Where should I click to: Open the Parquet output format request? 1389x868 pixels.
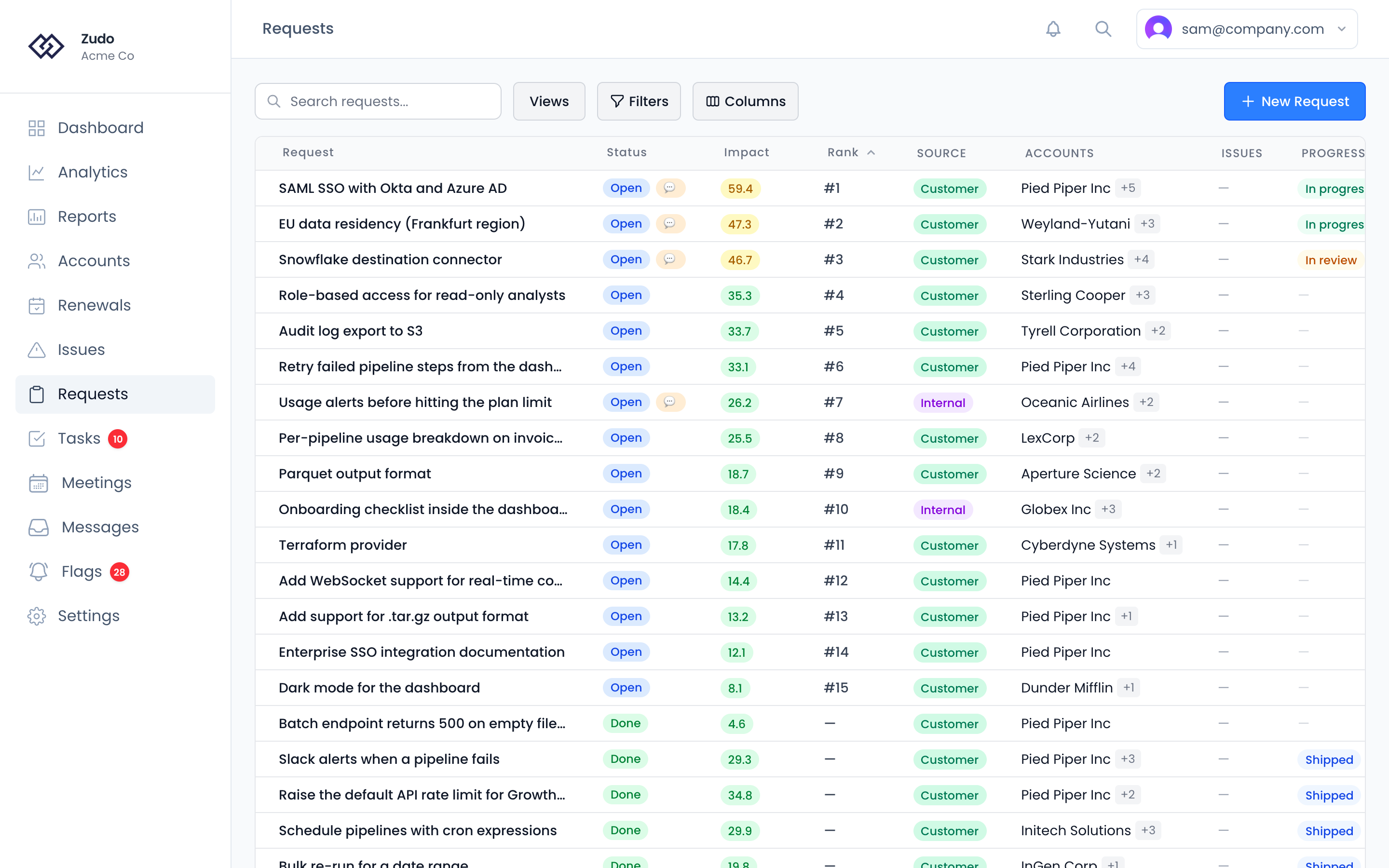click(x=354, y=474)
